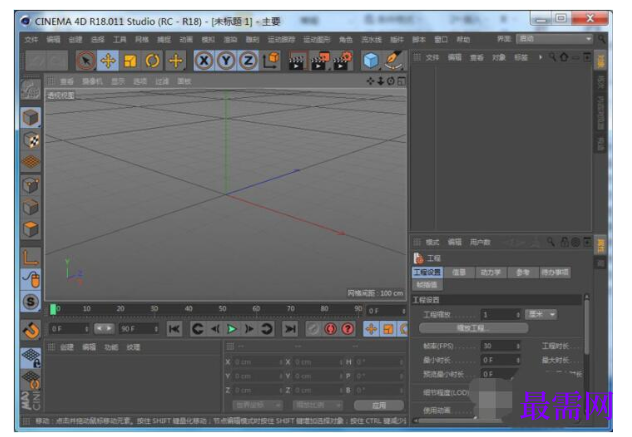Toggle X axis lock

pos(204,61)
